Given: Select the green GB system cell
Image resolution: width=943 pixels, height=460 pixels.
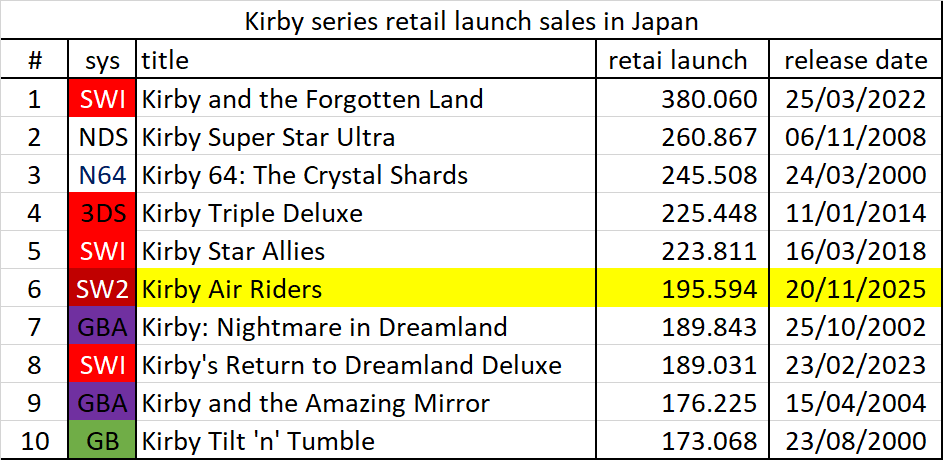Looking at the screenshot, I should (103, 441).
